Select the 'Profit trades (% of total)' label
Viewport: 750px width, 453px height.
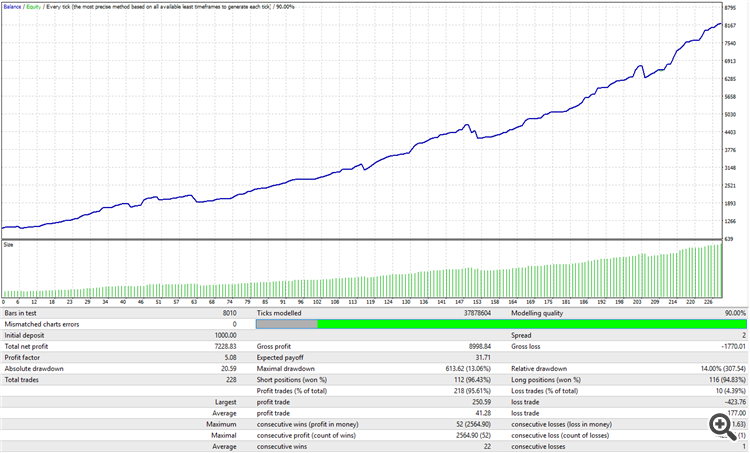tap(292, 391)
